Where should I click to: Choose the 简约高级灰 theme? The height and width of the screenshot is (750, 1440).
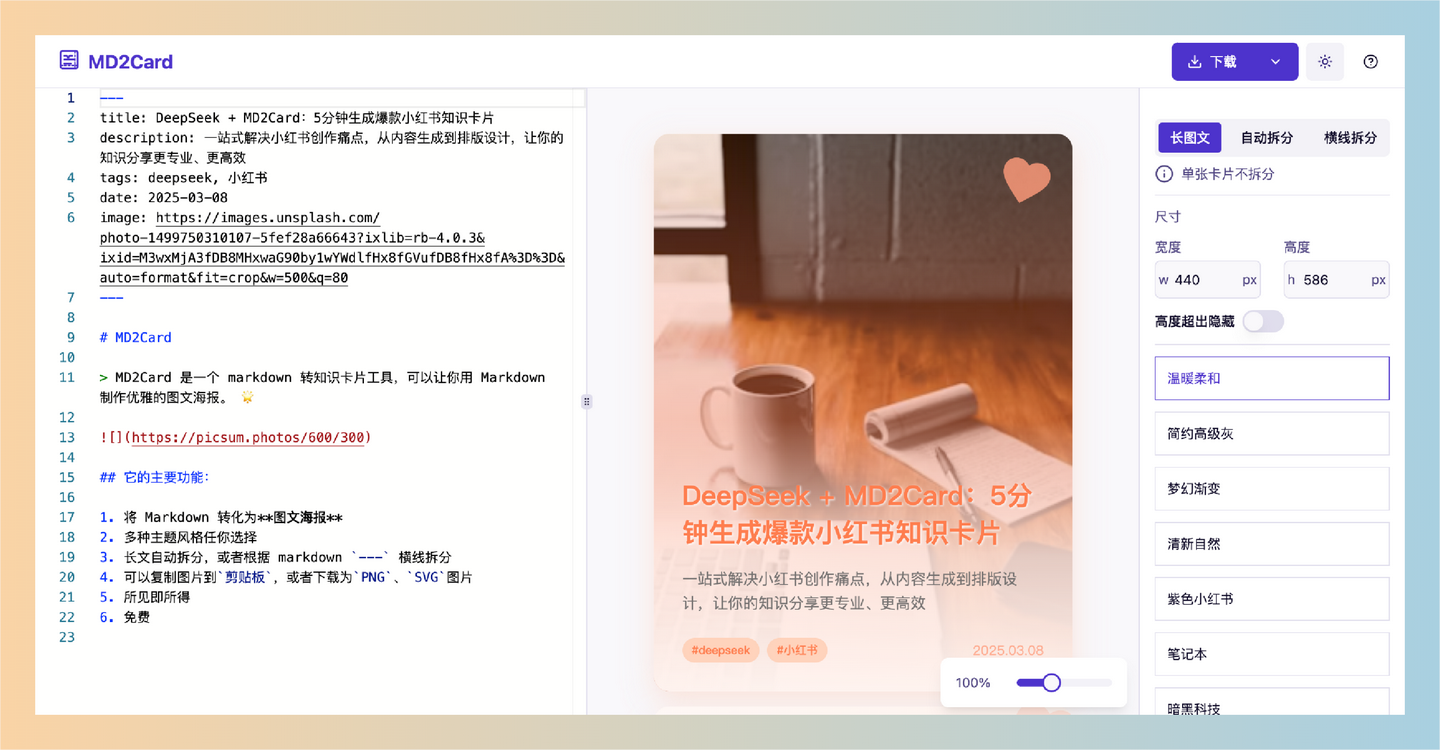click(1272, 434)
